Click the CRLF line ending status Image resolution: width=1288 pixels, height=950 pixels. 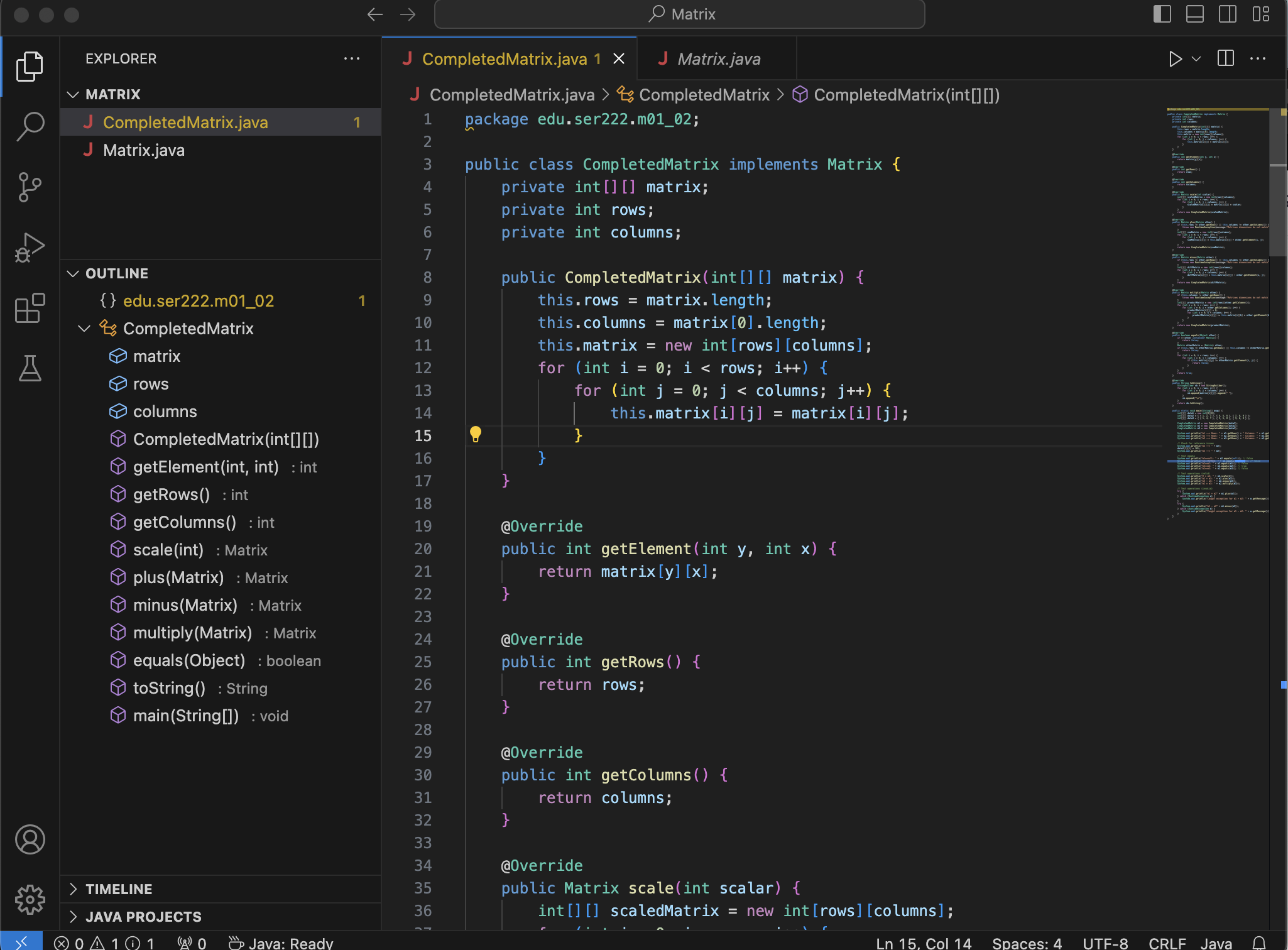click(1167, 942)
